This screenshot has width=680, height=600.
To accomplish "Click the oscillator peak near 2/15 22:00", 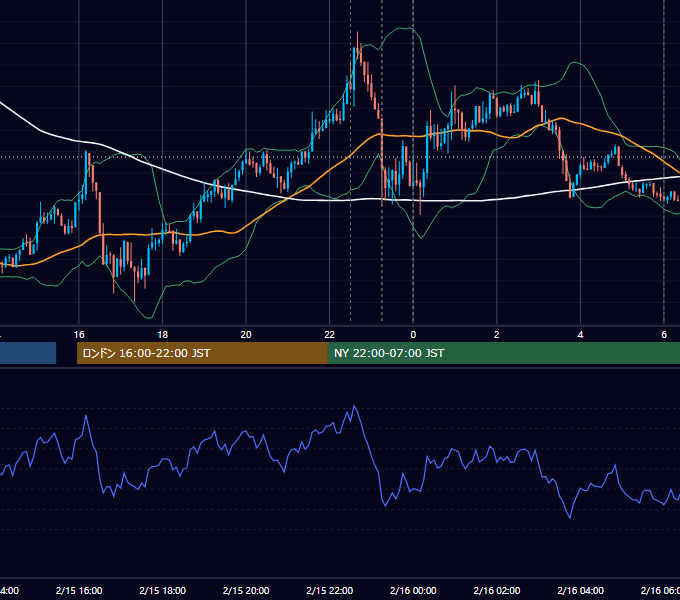I will point(354,406).
